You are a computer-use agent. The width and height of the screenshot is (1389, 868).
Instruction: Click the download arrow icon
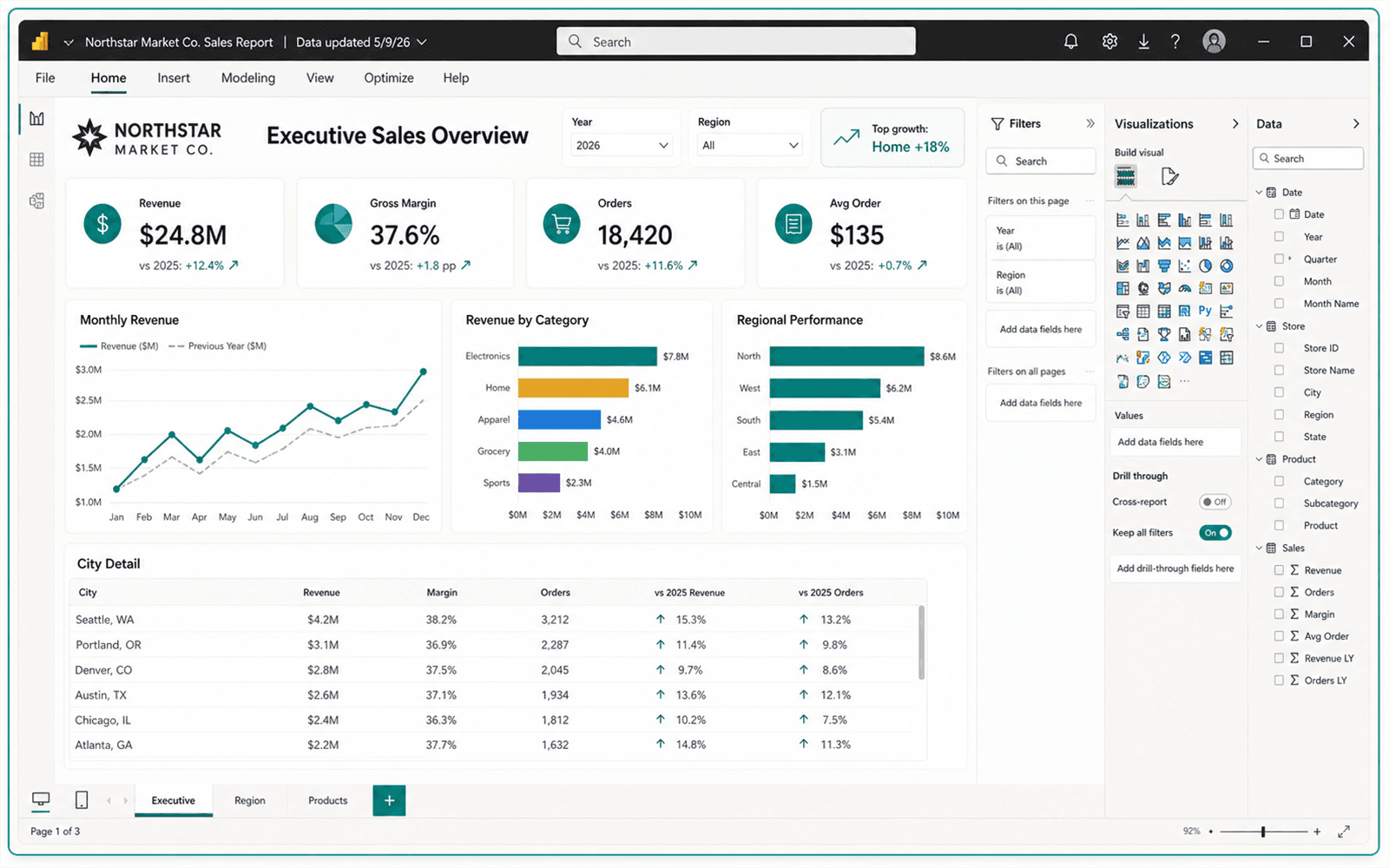tap(1143, 42)
